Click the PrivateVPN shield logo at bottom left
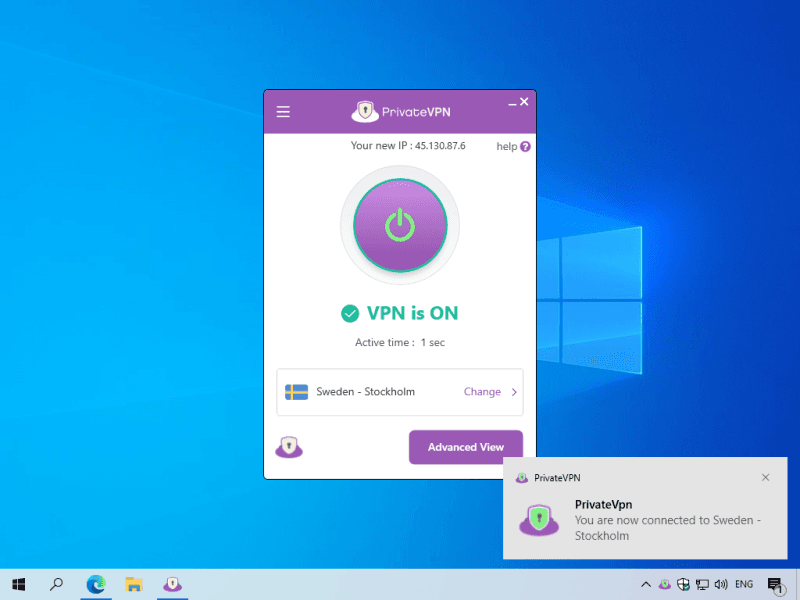 pyautogui.click(x=289, y=447)
